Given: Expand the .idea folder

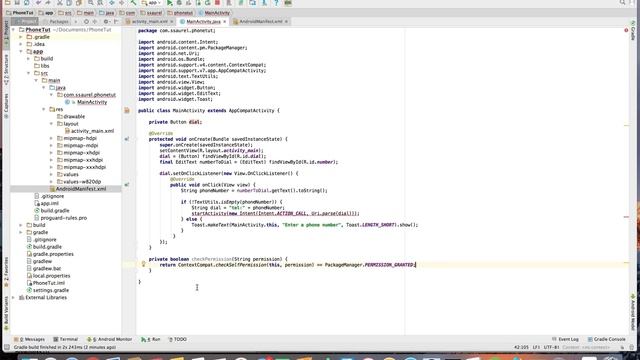Looking at the screenshot, I should pyautogui.click(x=21, y=44).
